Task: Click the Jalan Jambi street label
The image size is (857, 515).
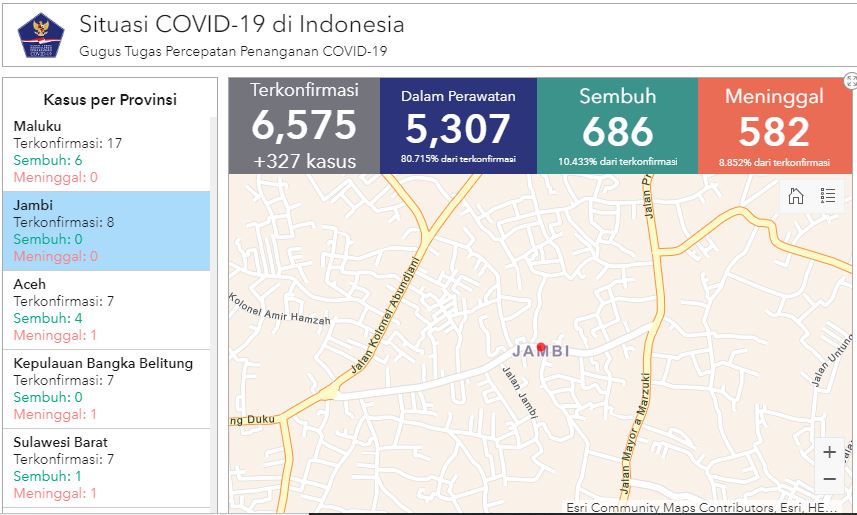Action: pos(519,393)
